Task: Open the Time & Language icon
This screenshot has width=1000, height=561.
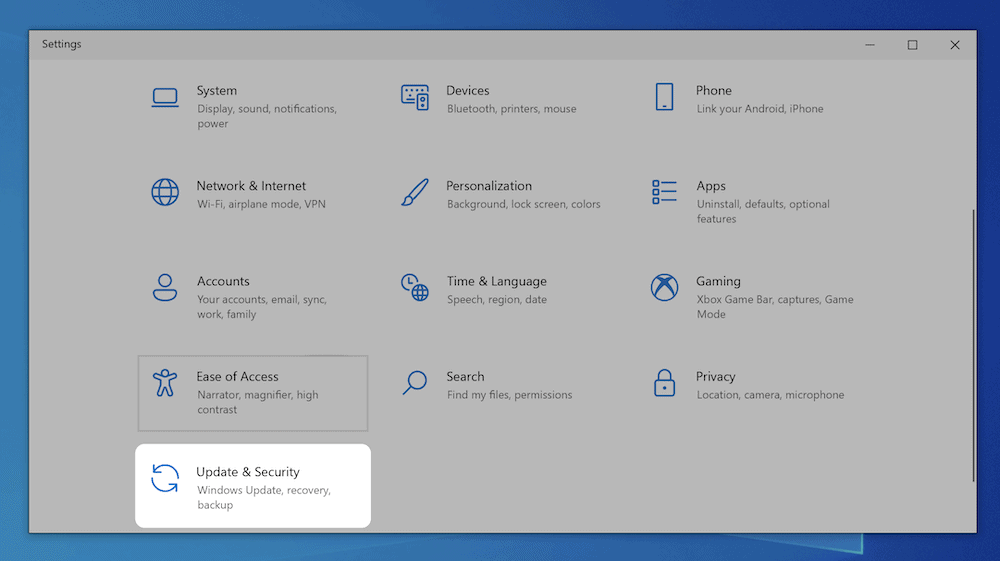Action: pyautogui.click(x=415, y=288)
